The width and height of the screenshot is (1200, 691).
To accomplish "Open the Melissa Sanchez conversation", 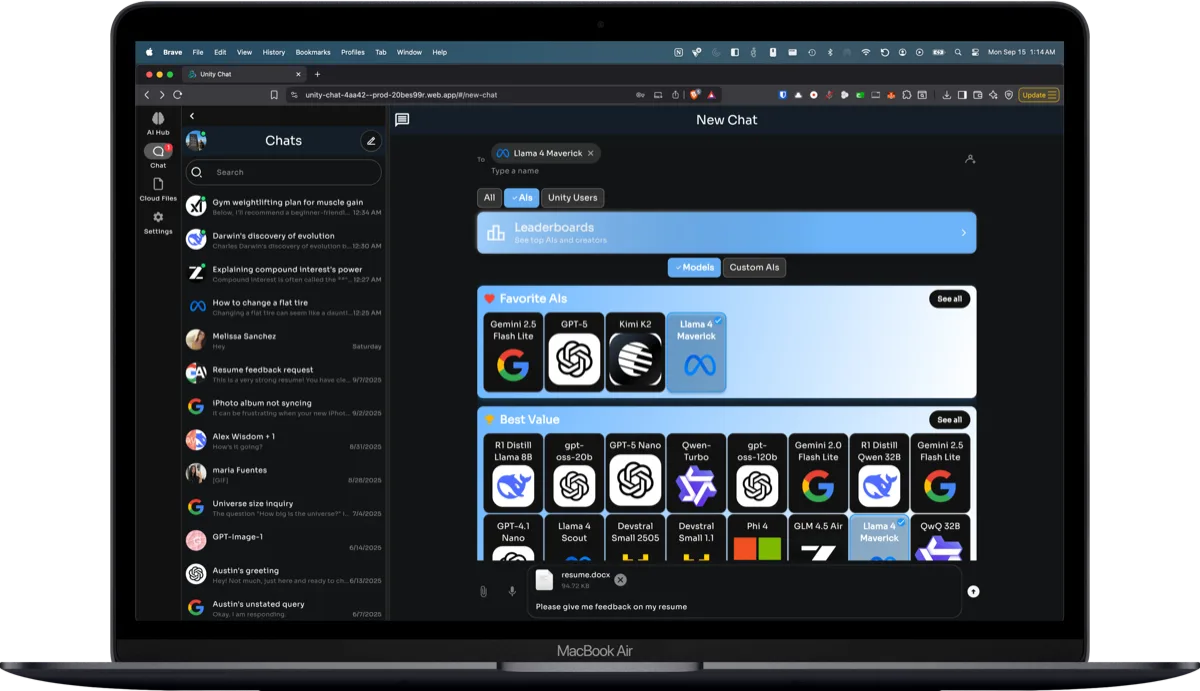I will coord(284,341).
